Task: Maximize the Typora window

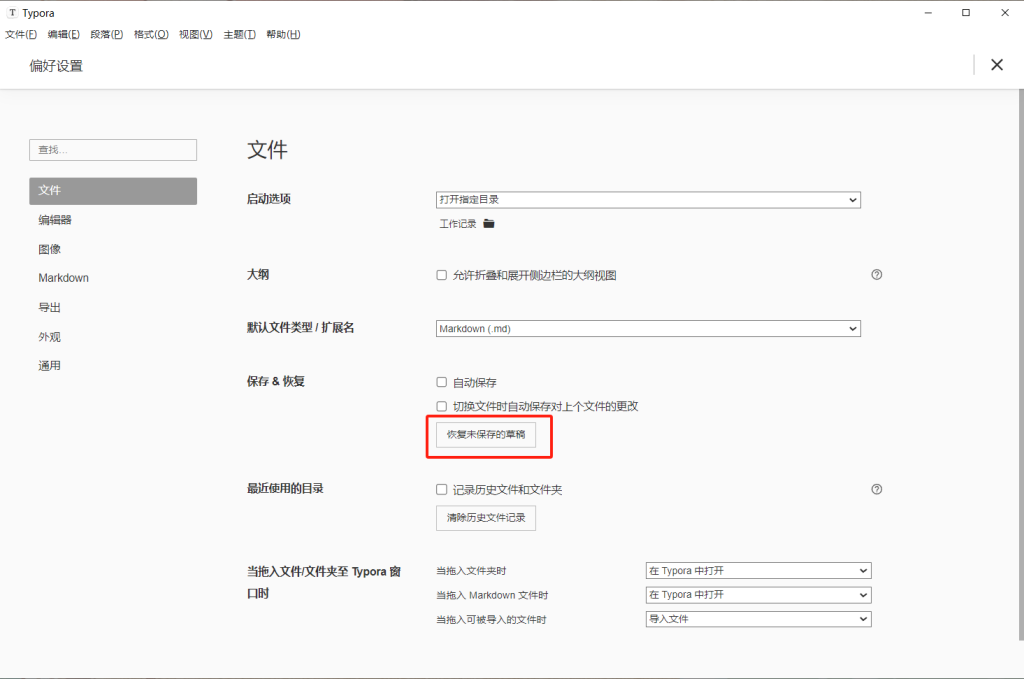Action: pyautogui.click(x=966, y=12)
